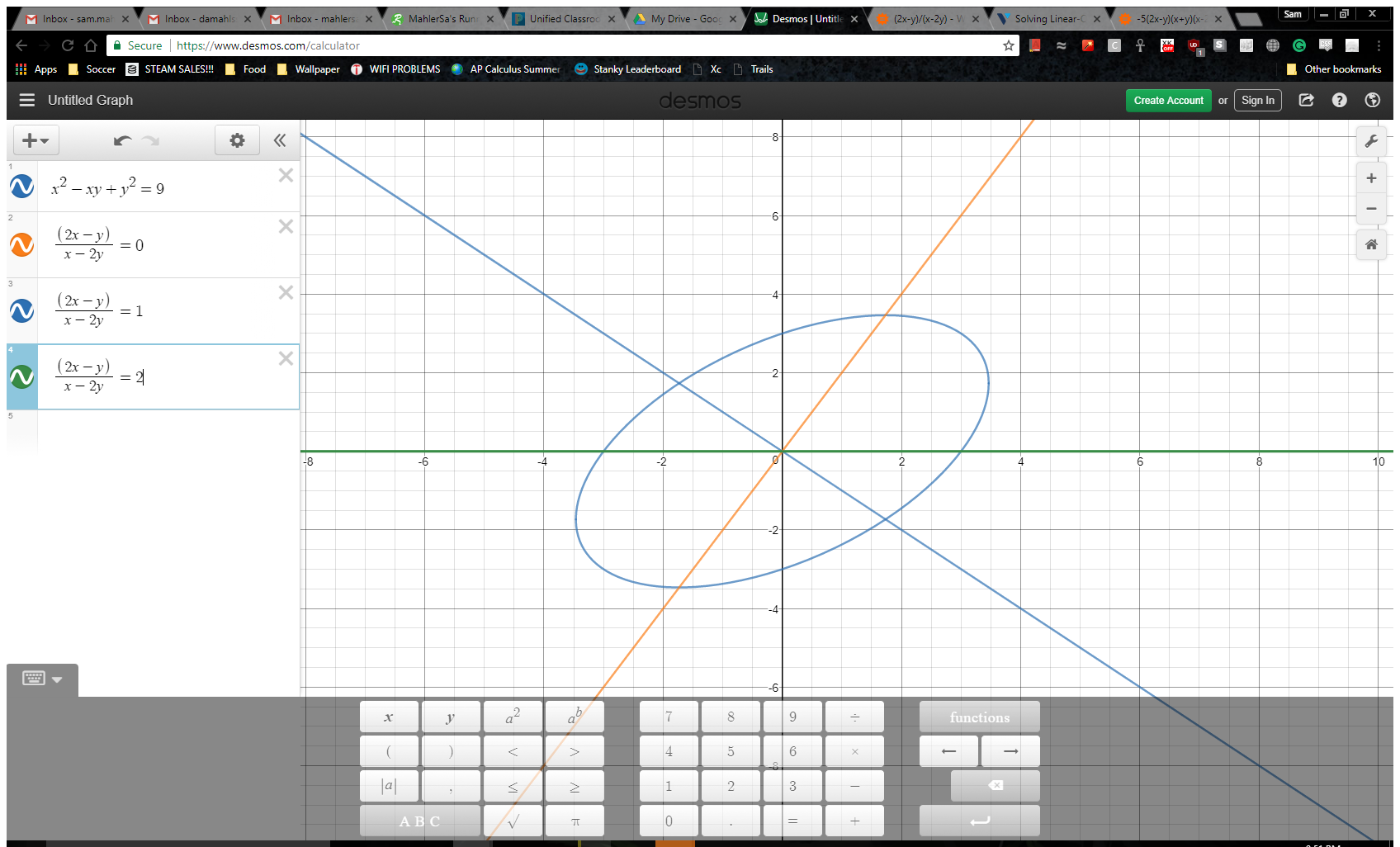Open the Stanky Leaderboard bookmark
The height and width of the screenshot is (847, 1400).
[x=628, y=69]
